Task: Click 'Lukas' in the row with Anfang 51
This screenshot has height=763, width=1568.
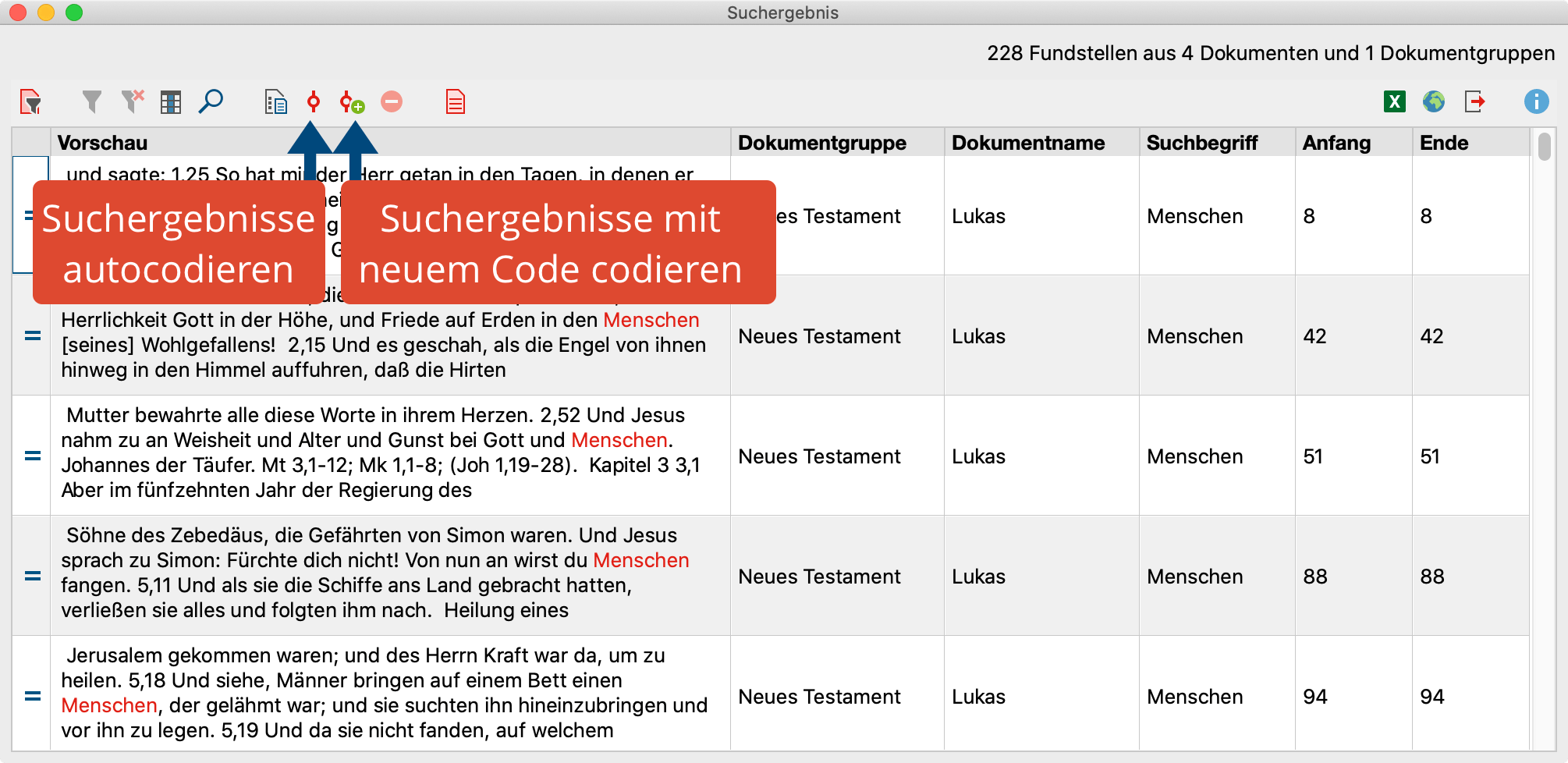Action: click(978, 456)
